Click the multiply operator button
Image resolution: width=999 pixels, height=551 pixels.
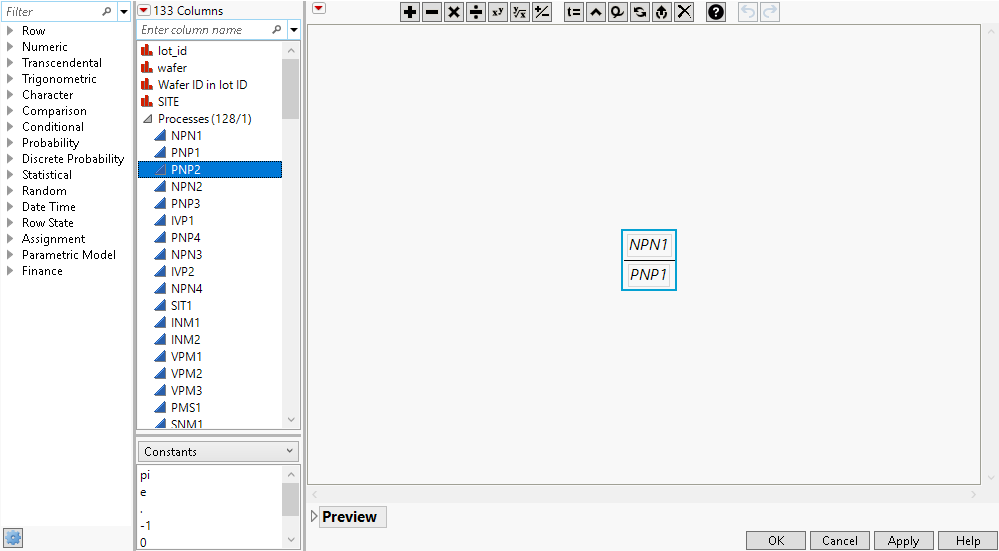454,12
